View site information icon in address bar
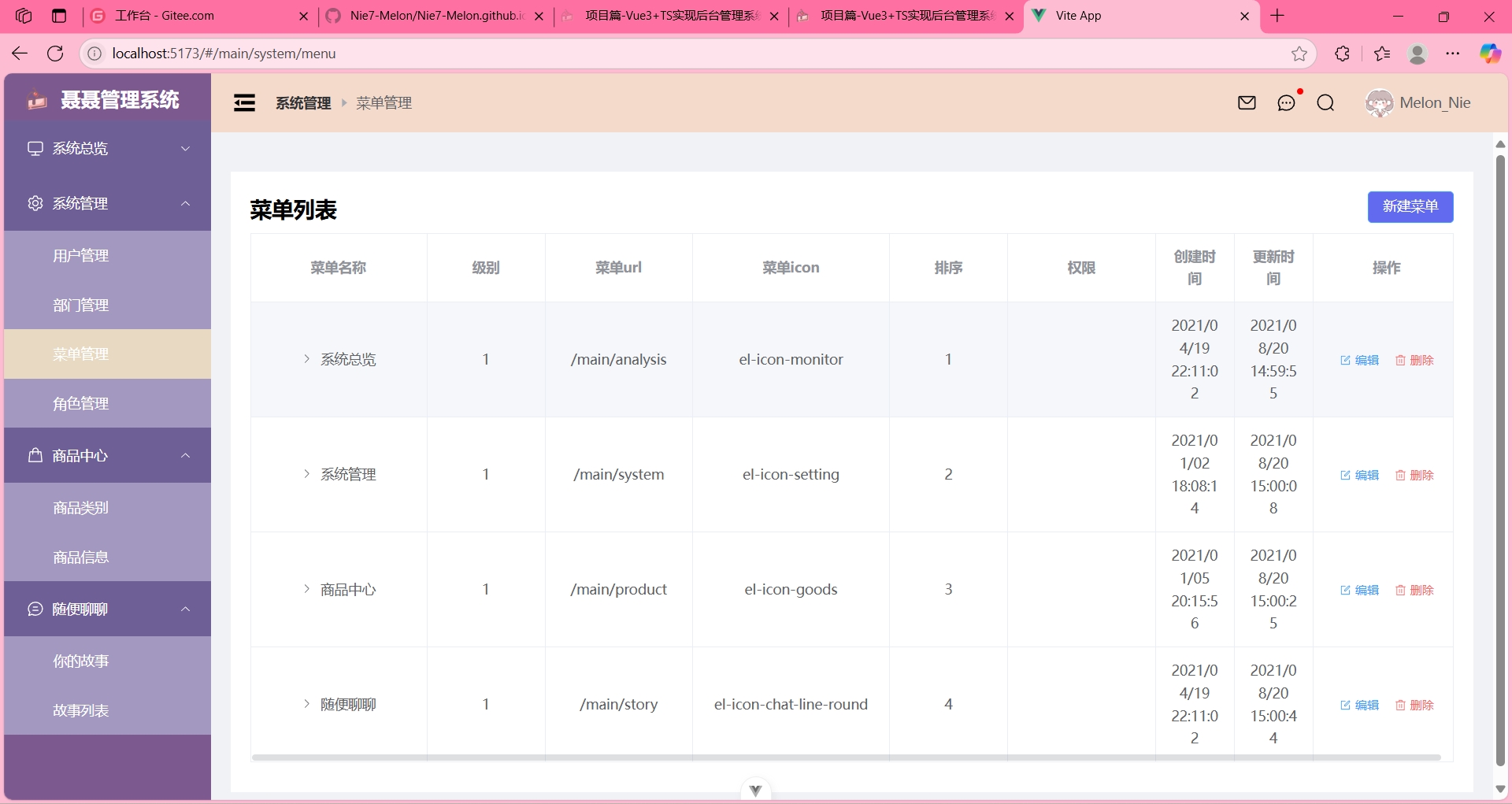The width and height of the screenshot is (1512, 804). coord(94,54)
